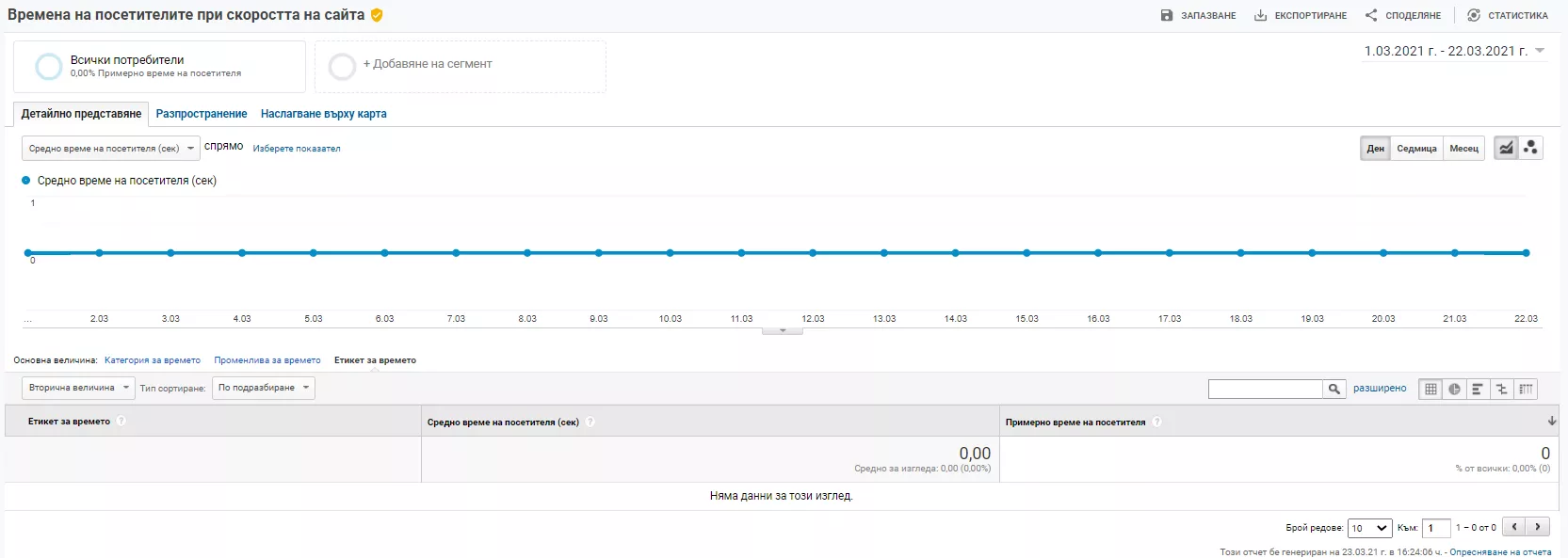
Task: Open СТАТИСТИКА insights icon
Action: [1474, 15]
